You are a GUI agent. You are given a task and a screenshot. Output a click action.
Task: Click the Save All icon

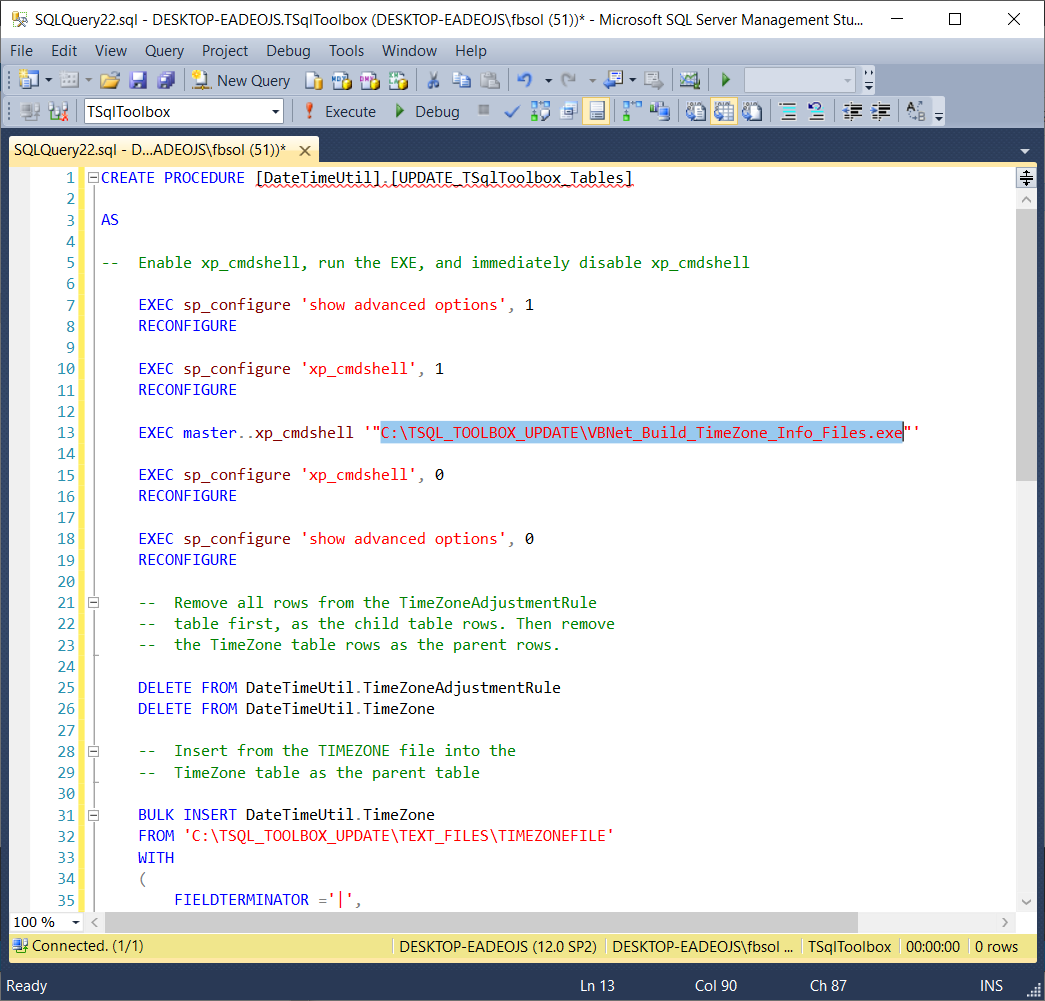click(x=165, y=80)
